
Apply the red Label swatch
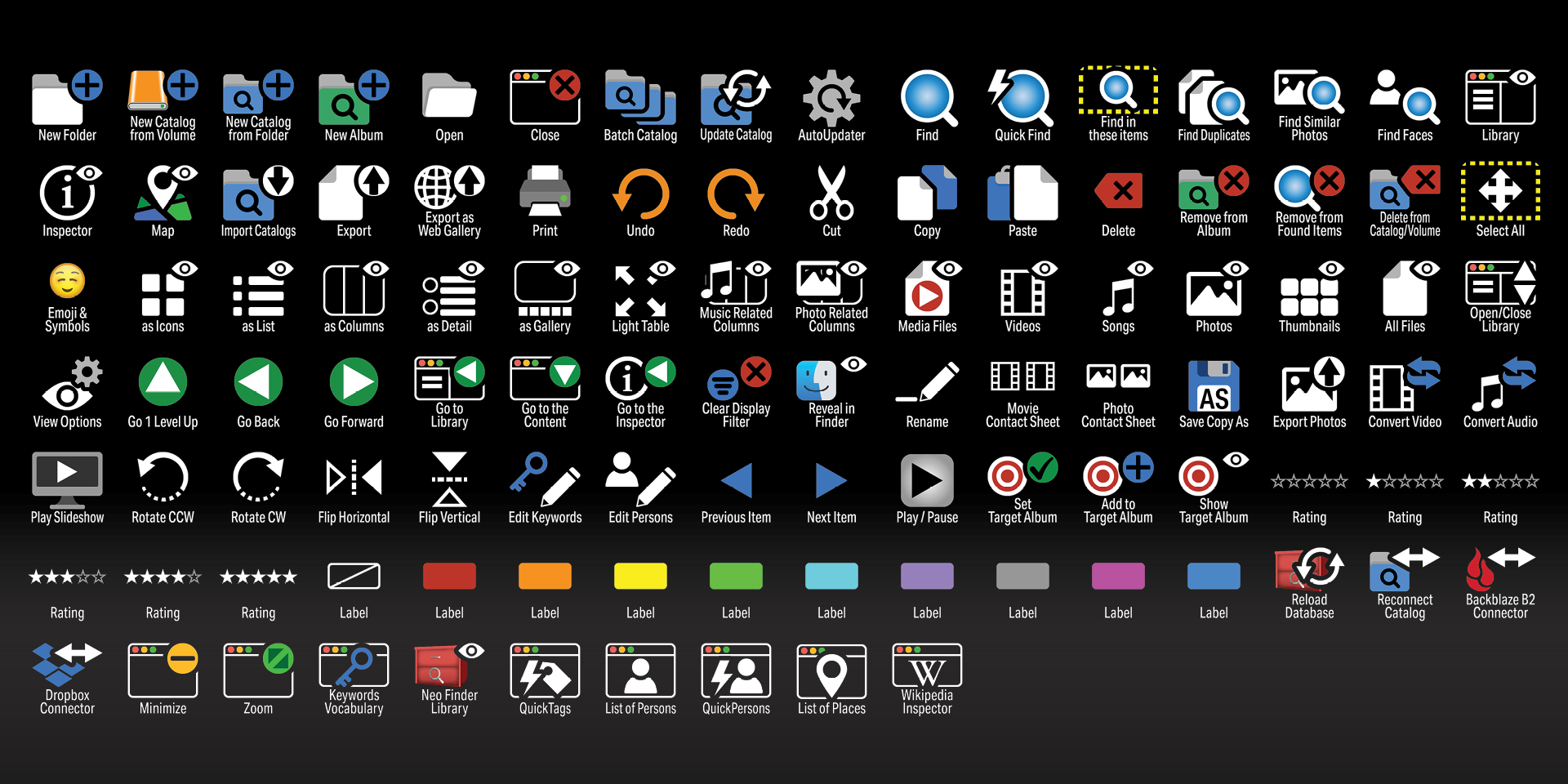449,576
